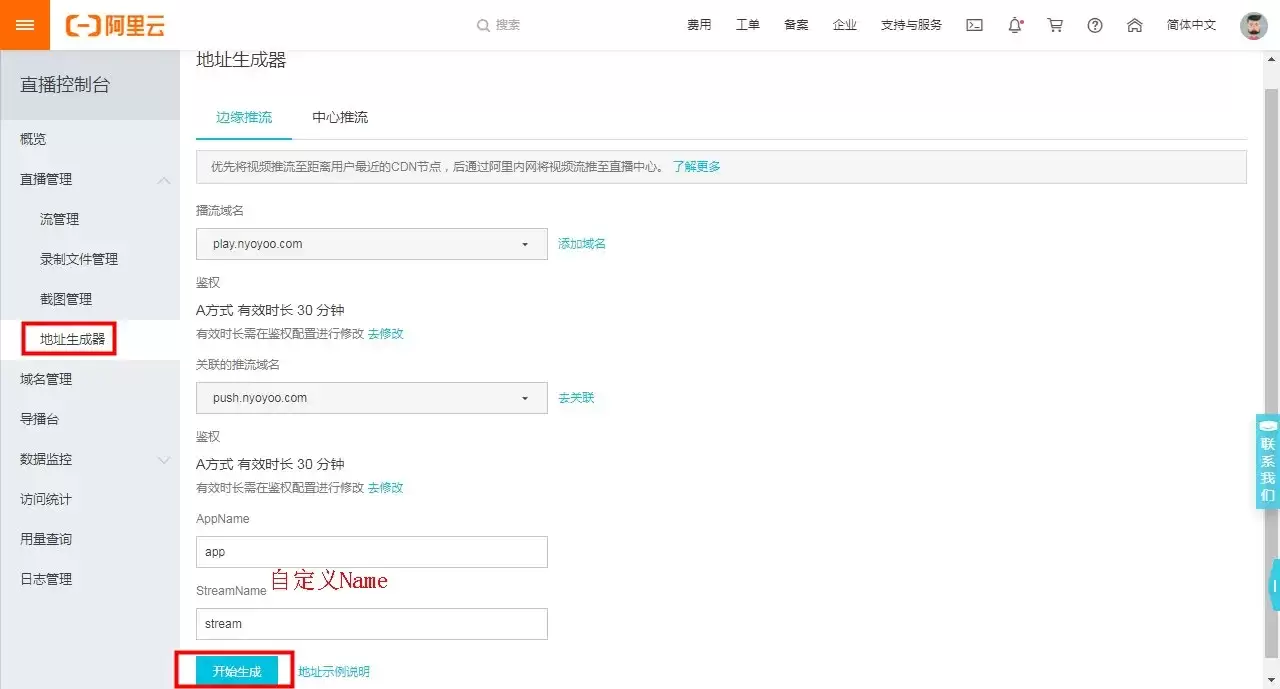The width and height of the screenshot is (1280, 689).
Task: Open the 备案 top menu
Action: pyautogui.click(x=796, y=25)
